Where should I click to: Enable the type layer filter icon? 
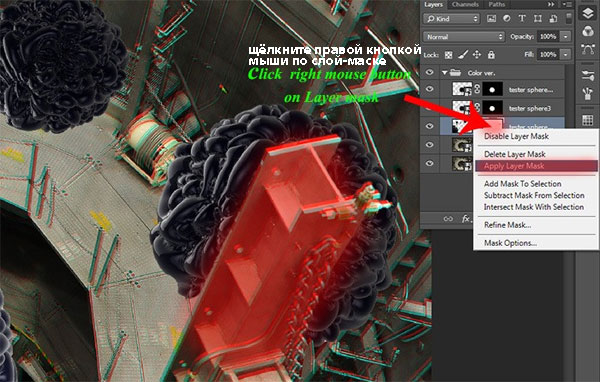pyautogui.click(x=522, y=18)
